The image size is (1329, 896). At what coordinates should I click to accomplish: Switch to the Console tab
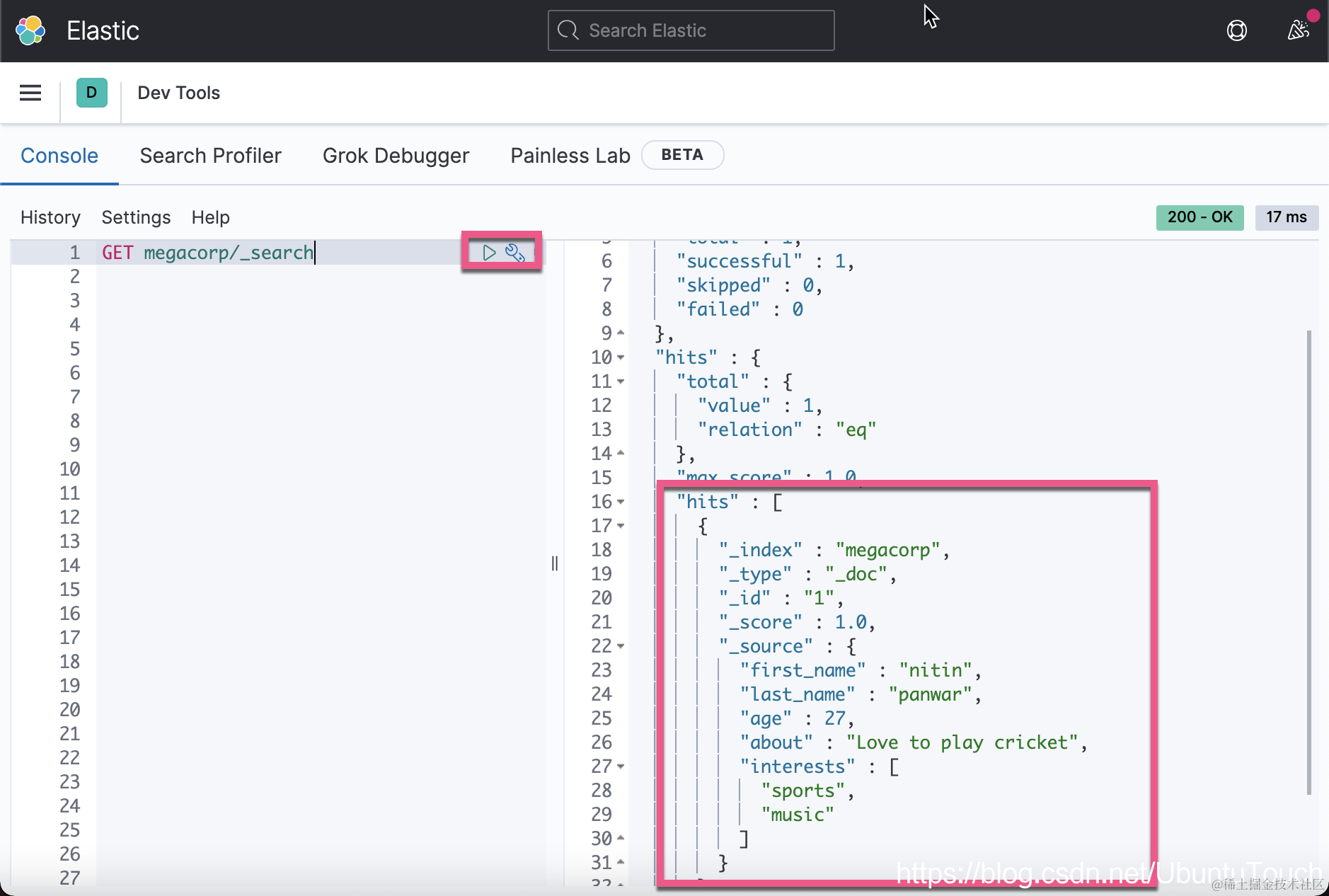pyautogui.click(x=59, y=156)
